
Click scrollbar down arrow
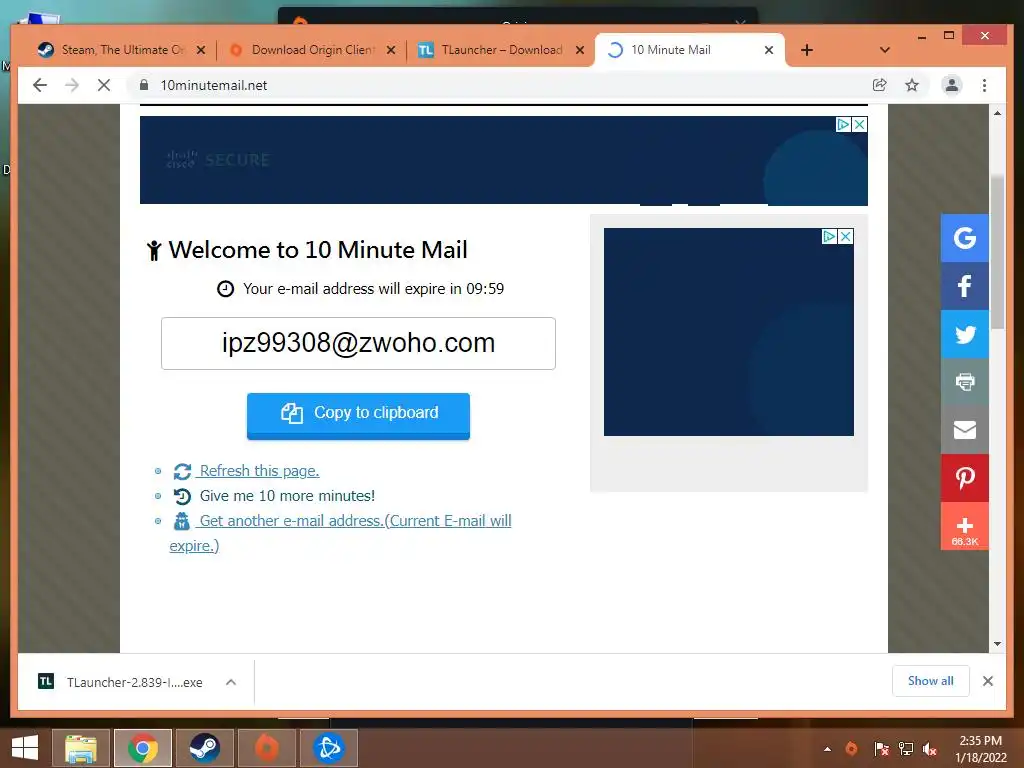pos(997,644)
